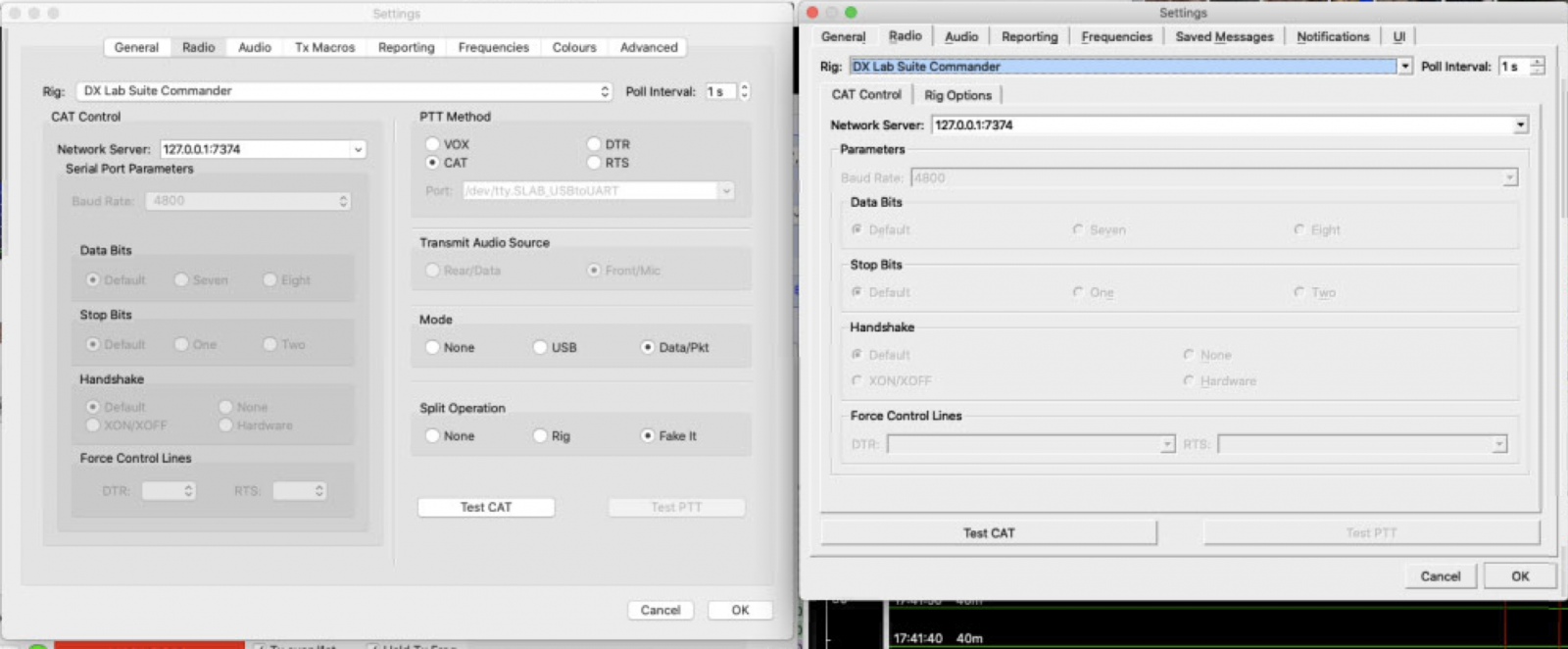The height and width of the screenshot is (649, 1568).
Task: Open Audio tab in right window
Action: (x=961, y=37)
